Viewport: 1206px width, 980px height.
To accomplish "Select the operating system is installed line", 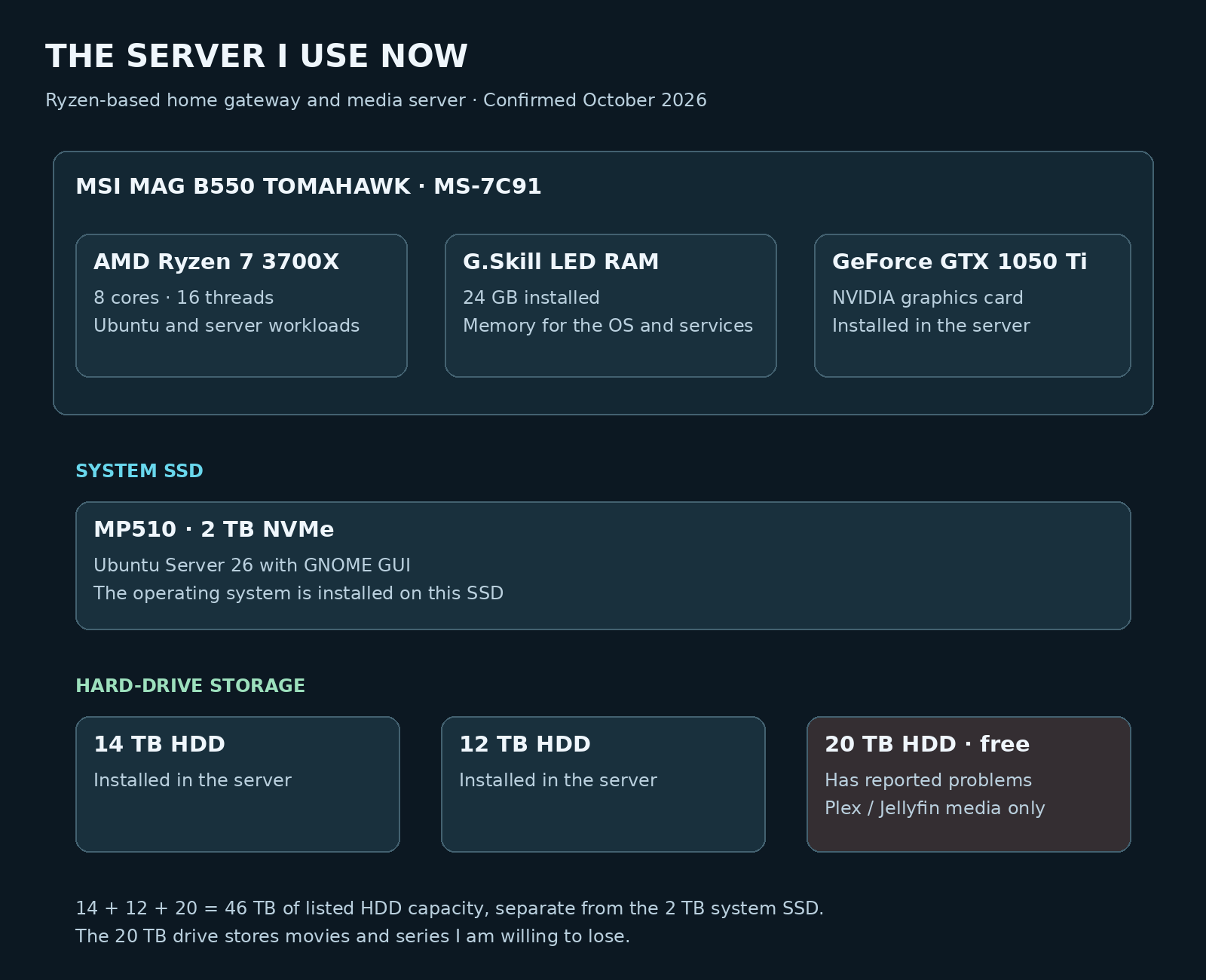I will click(298, 593).
